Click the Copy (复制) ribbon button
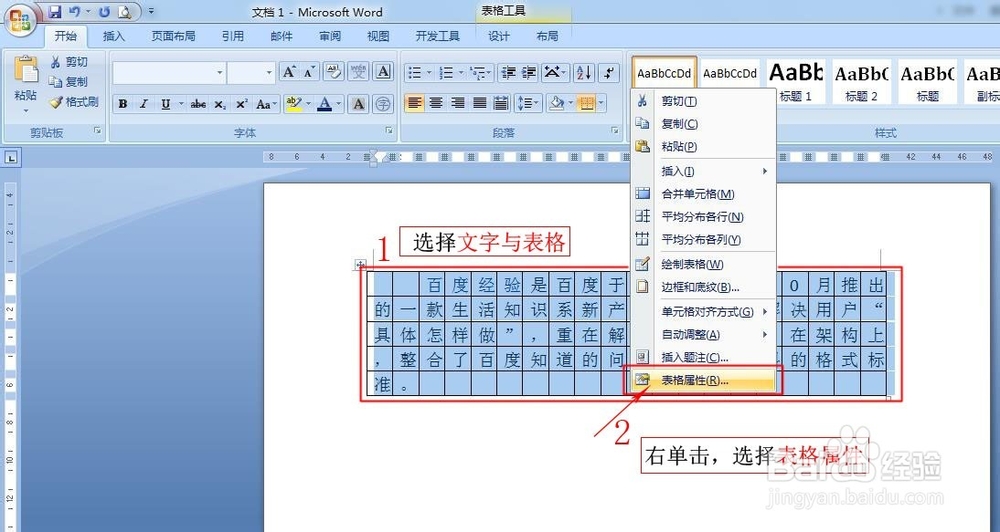The width and height of the screenshot is (1000, 532). 69,82
